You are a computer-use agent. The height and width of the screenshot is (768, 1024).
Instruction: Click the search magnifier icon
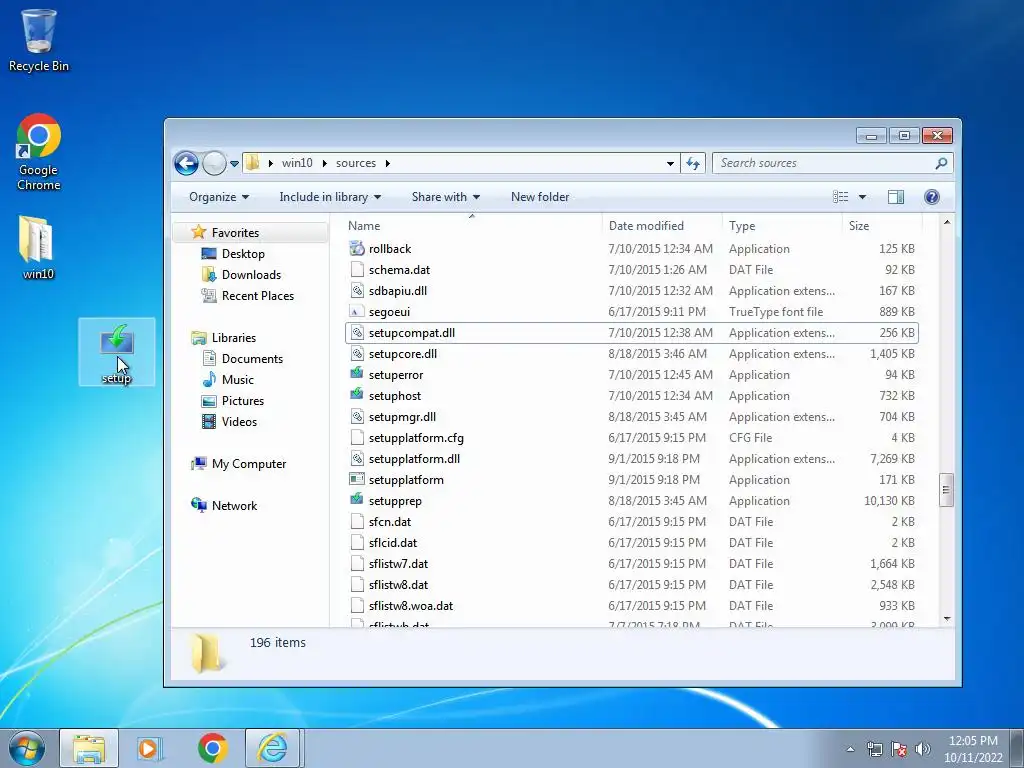tap(941, 163)
